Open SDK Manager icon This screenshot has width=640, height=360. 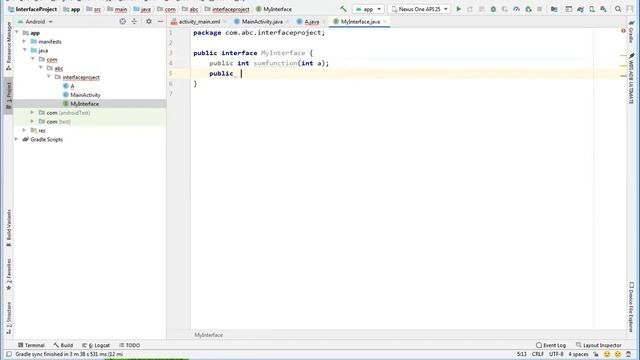click(x=604, y=9)
